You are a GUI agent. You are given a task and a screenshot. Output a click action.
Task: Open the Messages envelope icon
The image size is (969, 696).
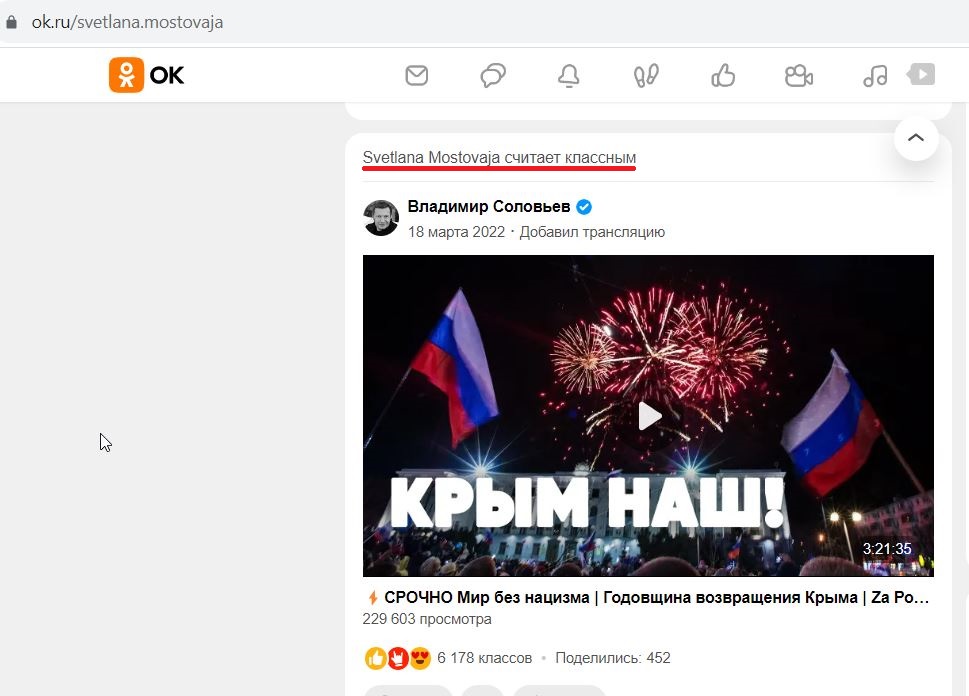point(417,75)
